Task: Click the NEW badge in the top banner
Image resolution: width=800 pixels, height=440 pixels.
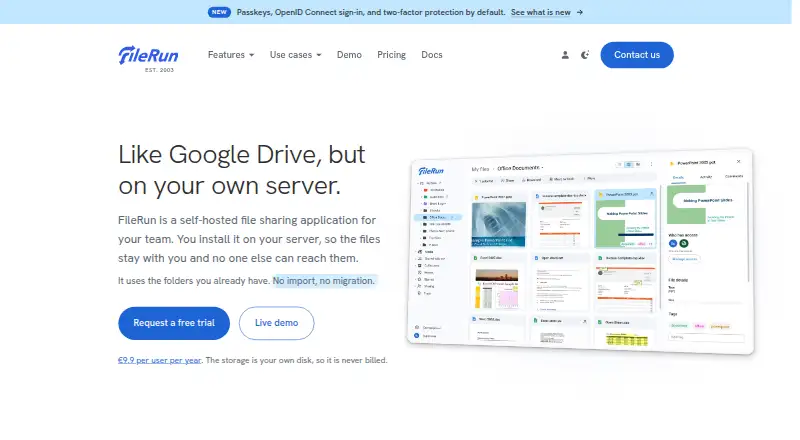Action: 219,12
